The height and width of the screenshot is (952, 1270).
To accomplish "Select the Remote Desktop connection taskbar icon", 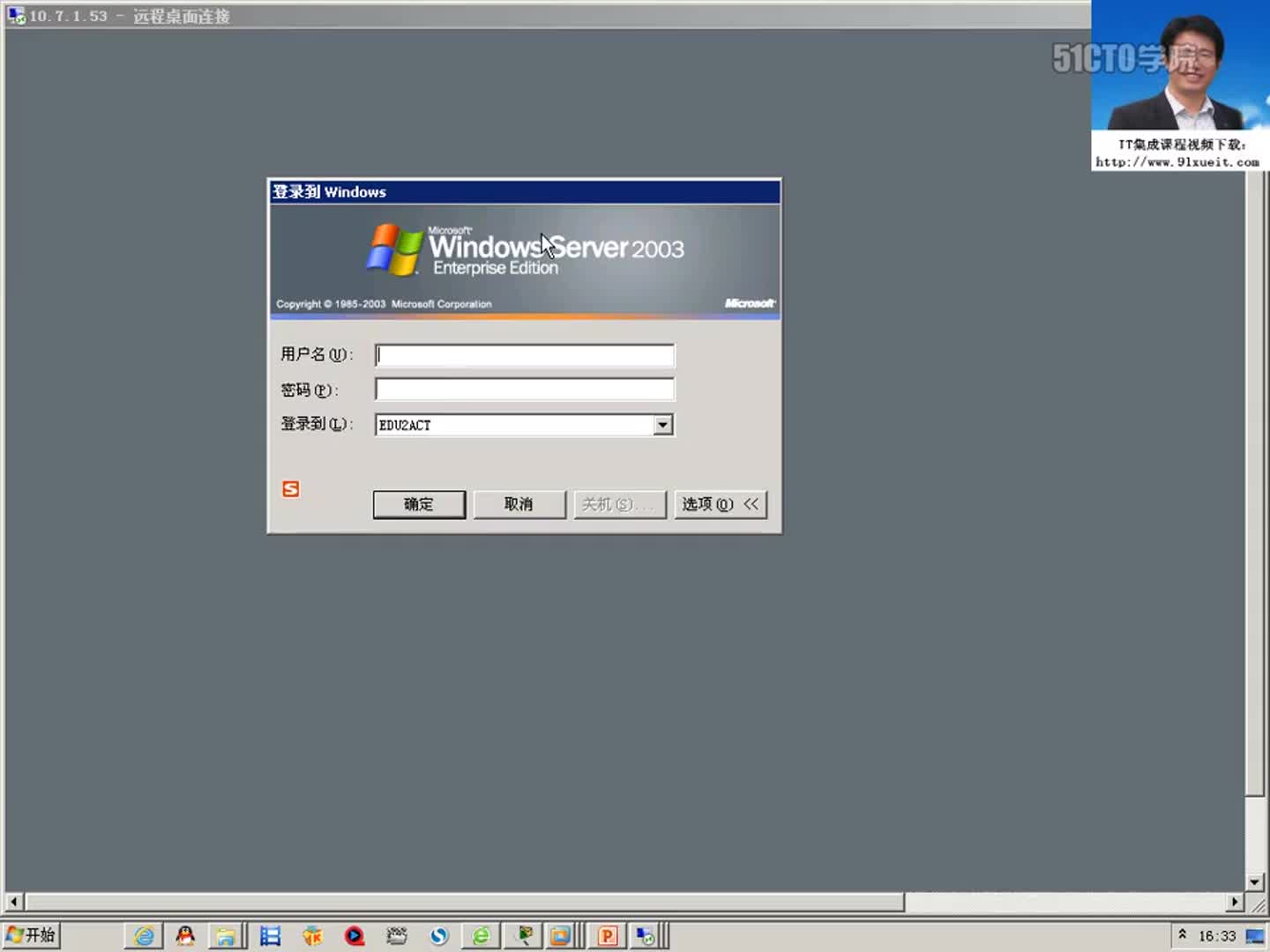I will click(645, 936).
